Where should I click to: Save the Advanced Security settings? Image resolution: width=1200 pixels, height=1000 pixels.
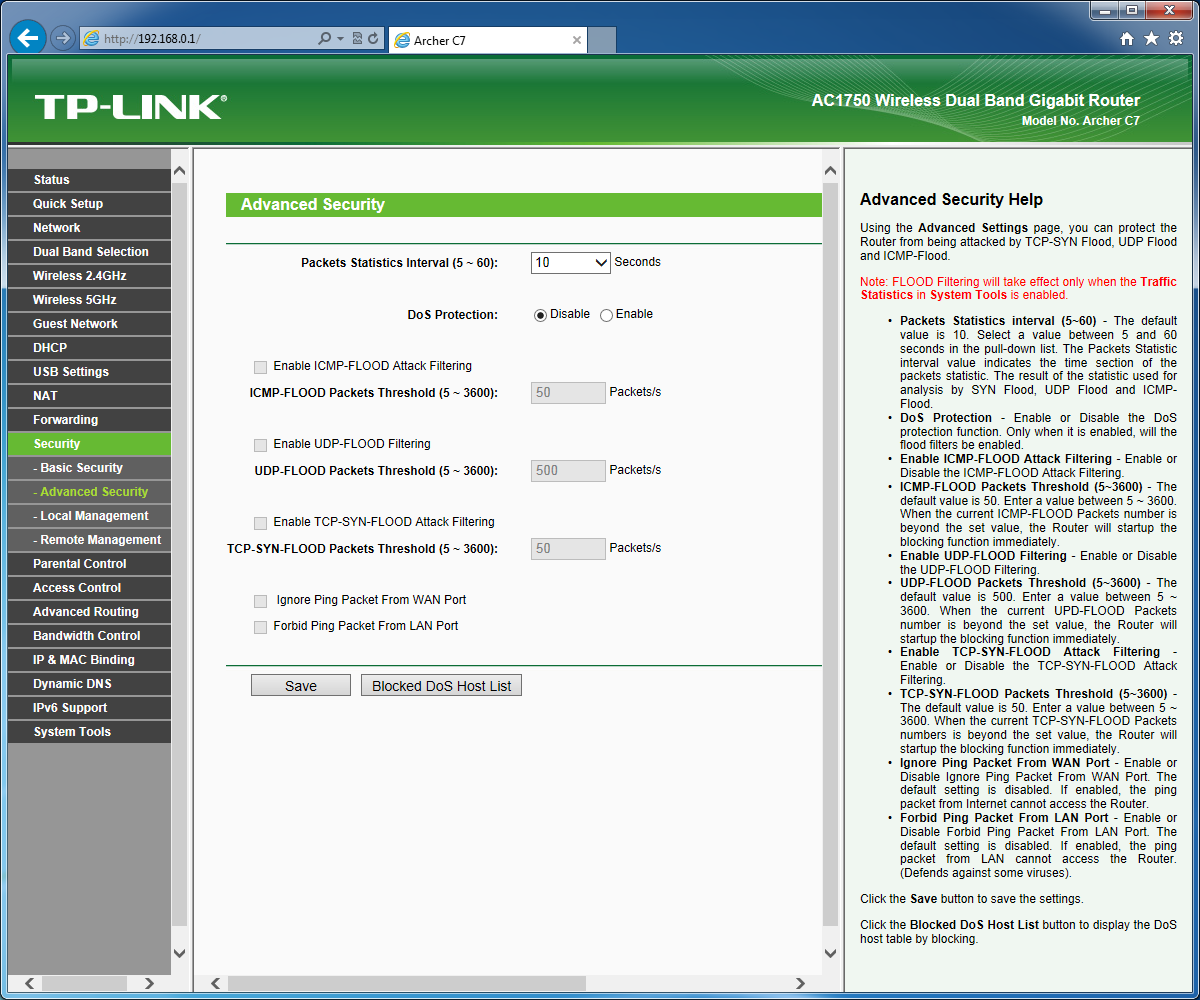pyautogui.click(x=301, y=686)
